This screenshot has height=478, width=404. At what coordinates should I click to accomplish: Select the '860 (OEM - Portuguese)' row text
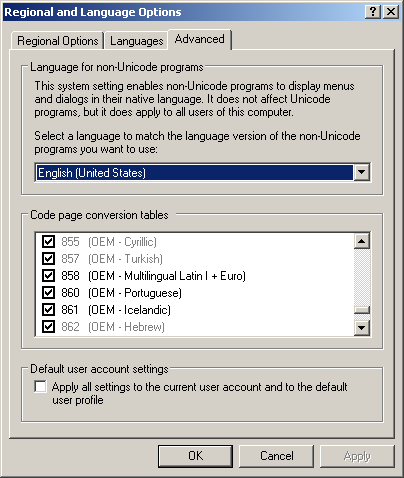click(121, 293)
